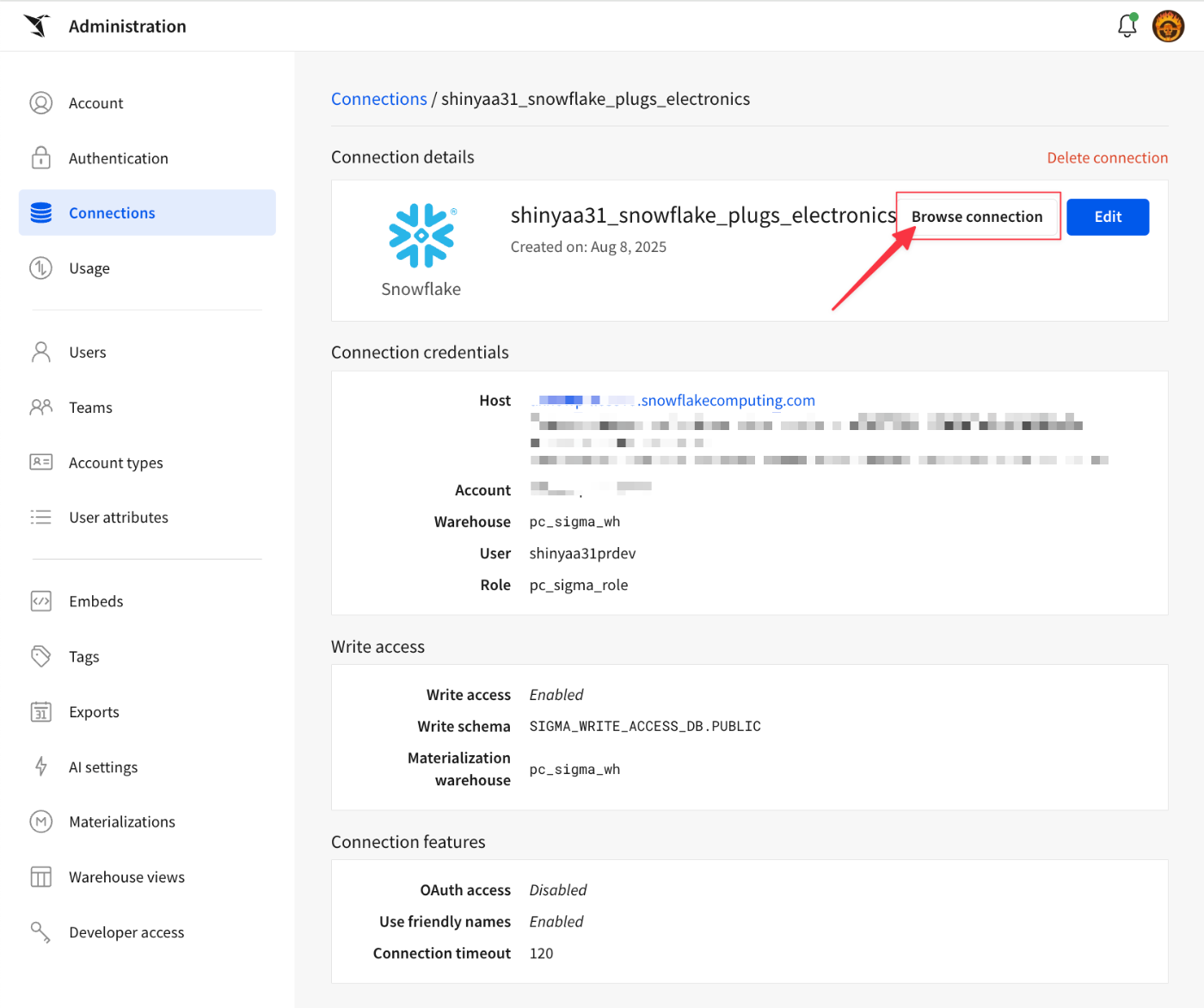
Task: Click the Exports calendar icon
Action: click(x=41, y=711)
